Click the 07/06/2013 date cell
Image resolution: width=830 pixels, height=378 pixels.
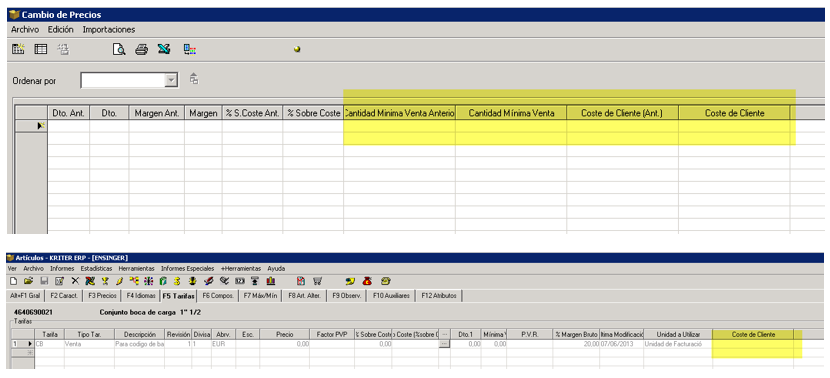coord(621,344)
